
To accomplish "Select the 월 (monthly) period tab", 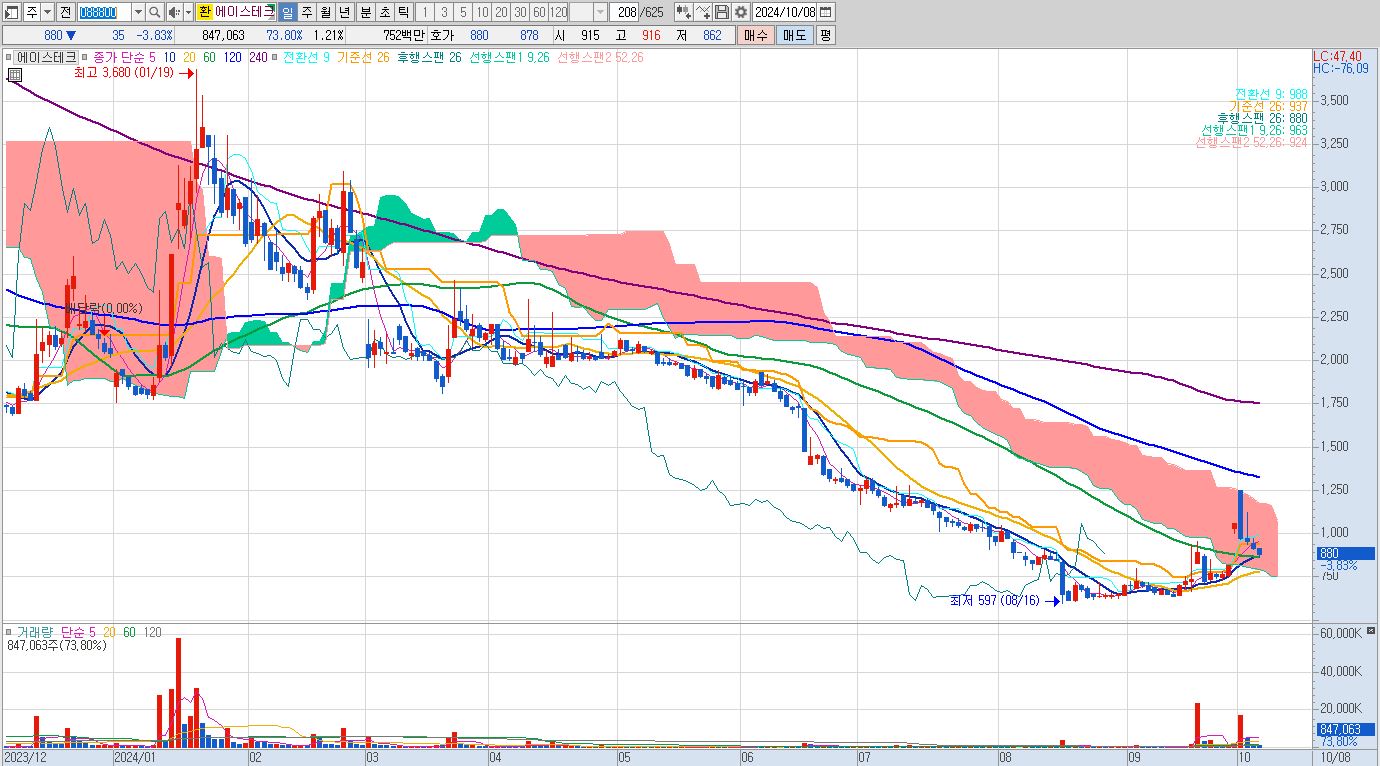I will tap(326, 12).
